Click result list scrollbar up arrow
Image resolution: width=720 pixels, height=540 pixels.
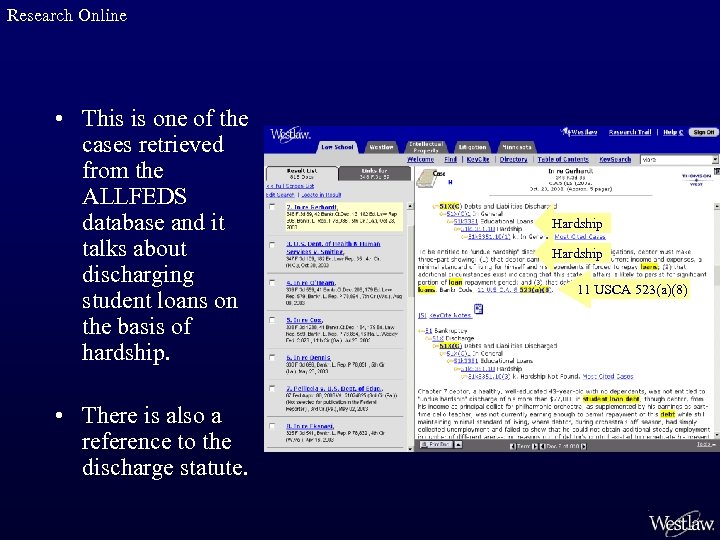pyautogui.click(x=410, y=207)
